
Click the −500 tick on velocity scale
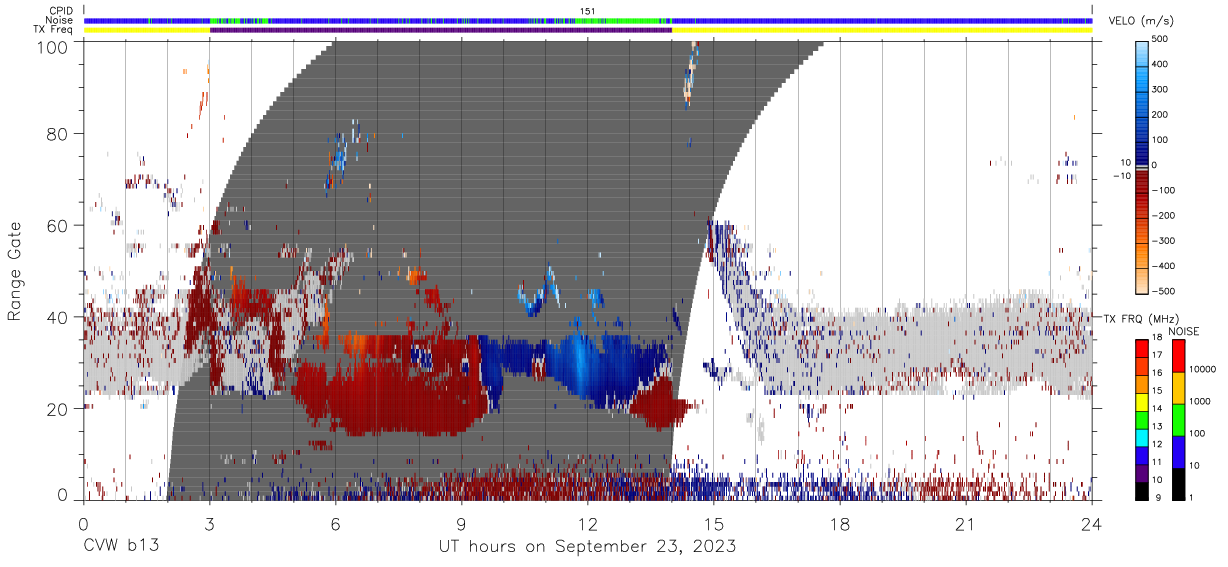1165,291
